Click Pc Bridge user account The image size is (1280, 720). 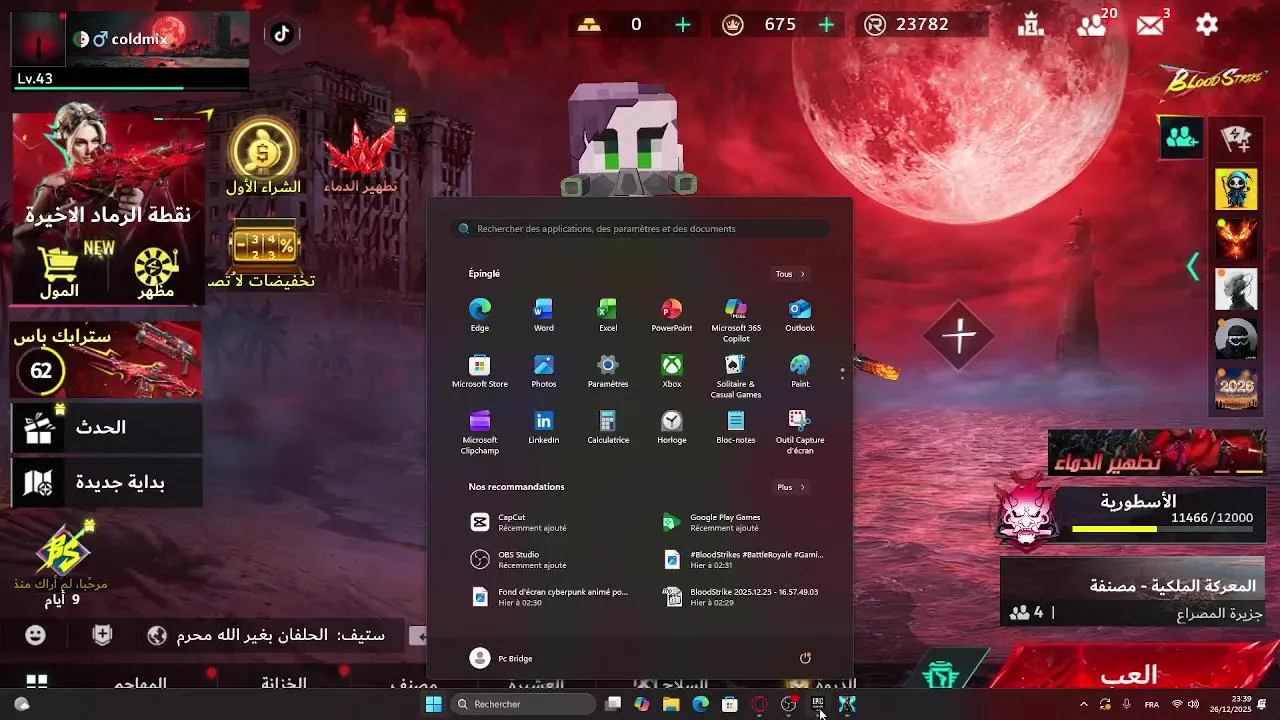[x=502, y=658]
